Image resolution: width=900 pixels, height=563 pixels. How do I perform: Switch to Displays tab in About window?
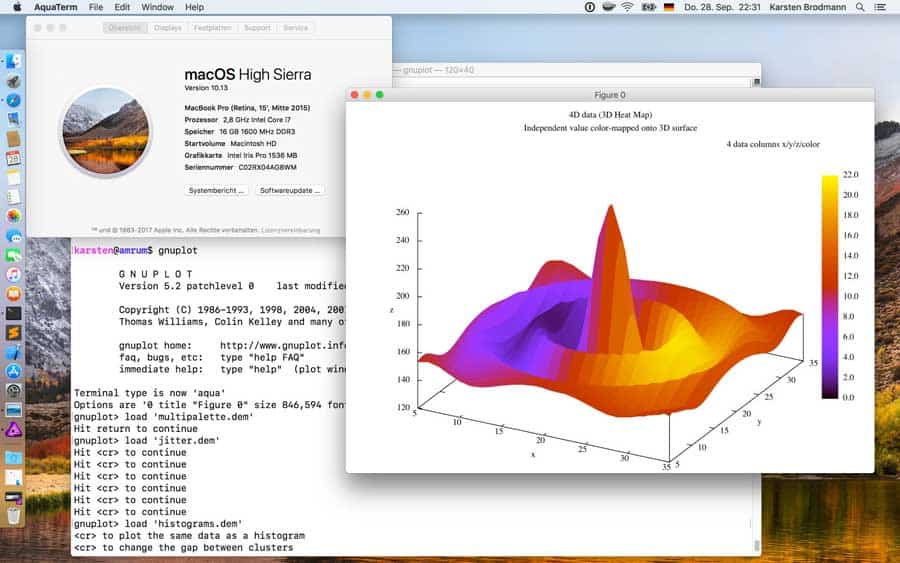tap(168, 28)
